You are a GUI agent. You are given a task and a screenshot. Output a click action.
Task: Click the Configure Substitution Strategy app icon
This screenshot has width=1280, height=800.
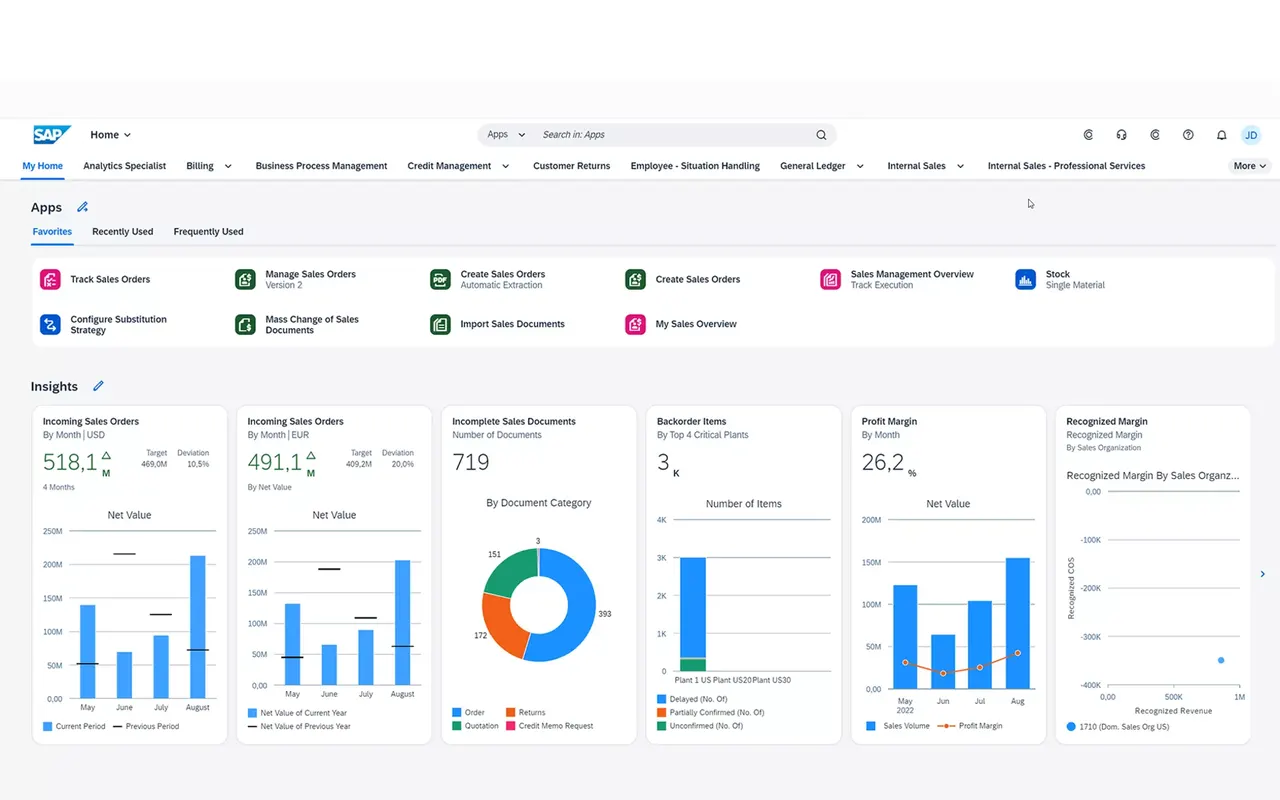pyautogui.click(x=50, y=324)
